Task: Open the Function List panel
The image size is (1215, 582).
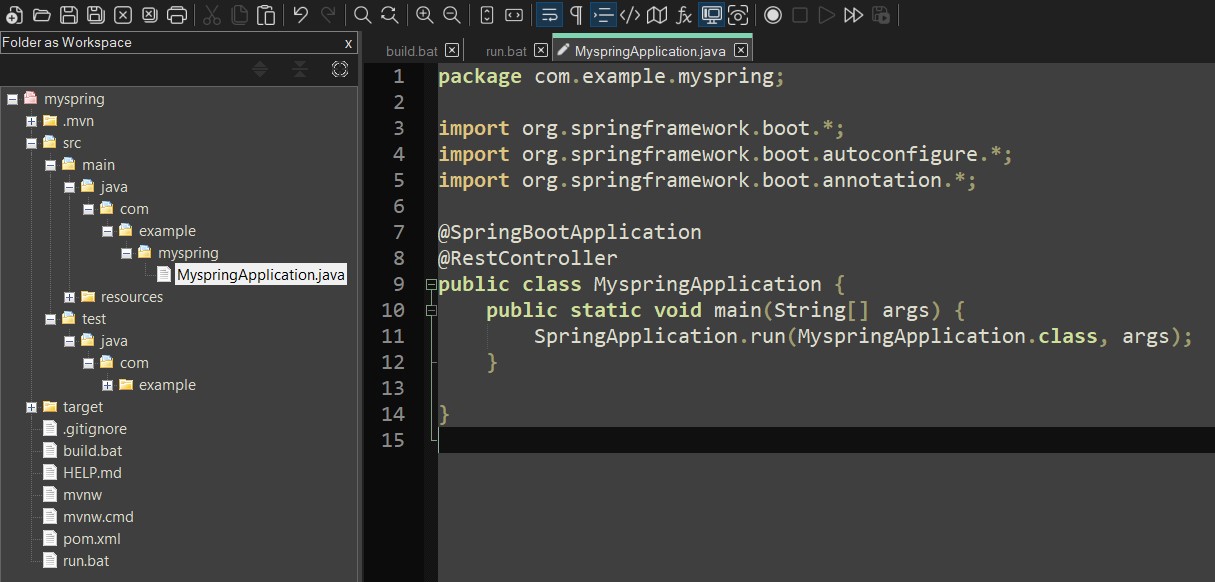Action: tap(684, 14)
